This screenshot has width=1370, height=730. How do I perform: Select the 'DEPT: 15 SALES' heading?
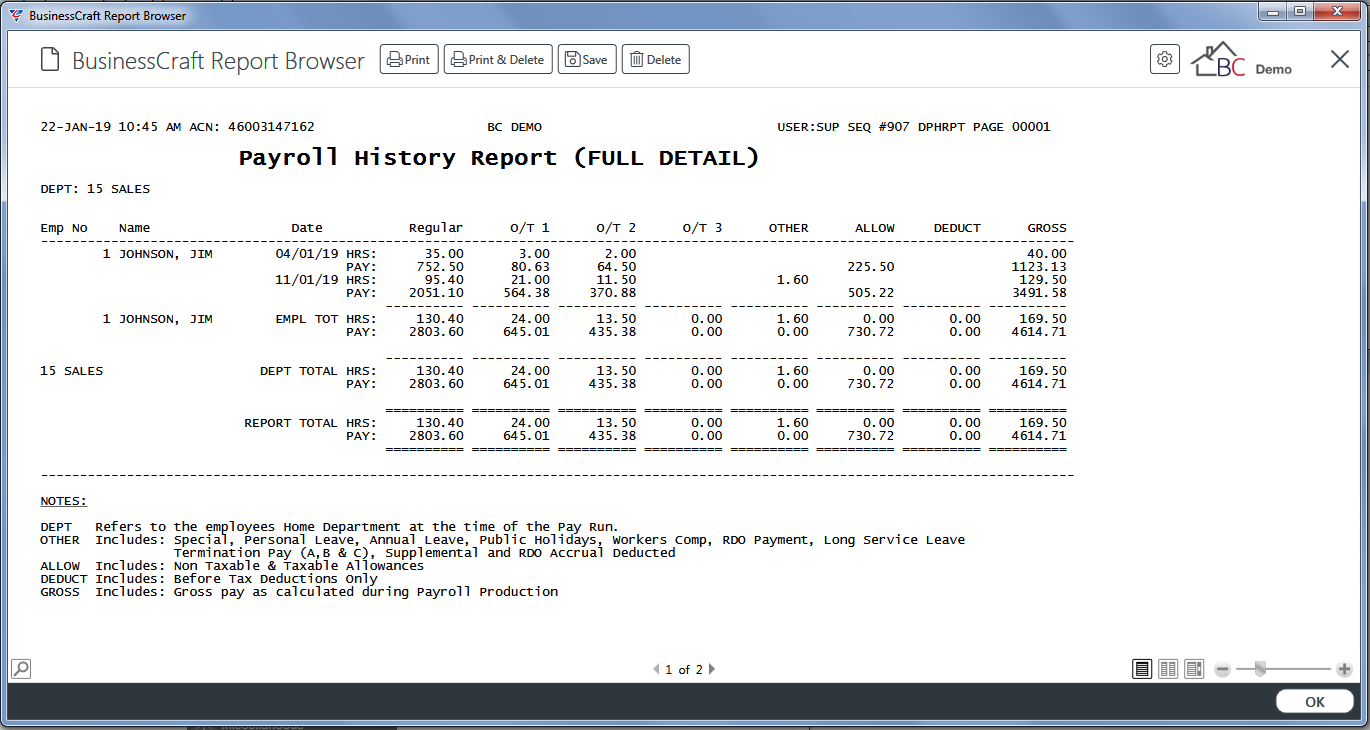coord(95,189)
